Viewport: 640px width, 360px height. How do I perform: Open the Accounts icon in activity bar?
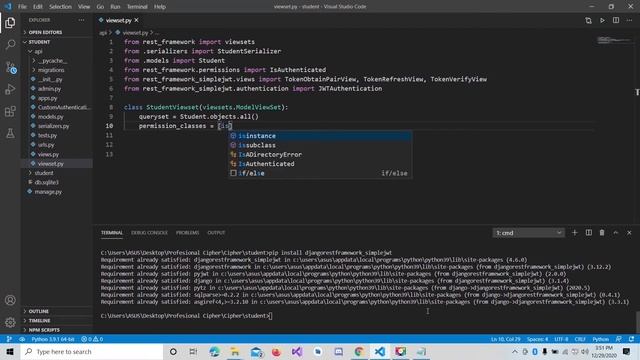click(x=10, y=300)
